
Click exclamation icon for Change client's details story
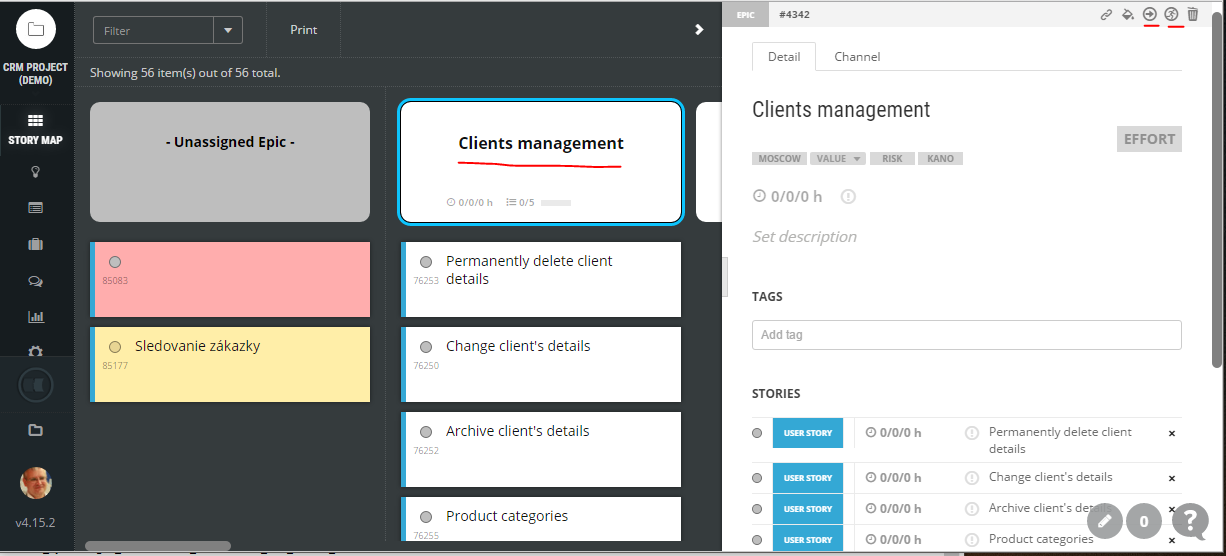[x=972, y=478]
